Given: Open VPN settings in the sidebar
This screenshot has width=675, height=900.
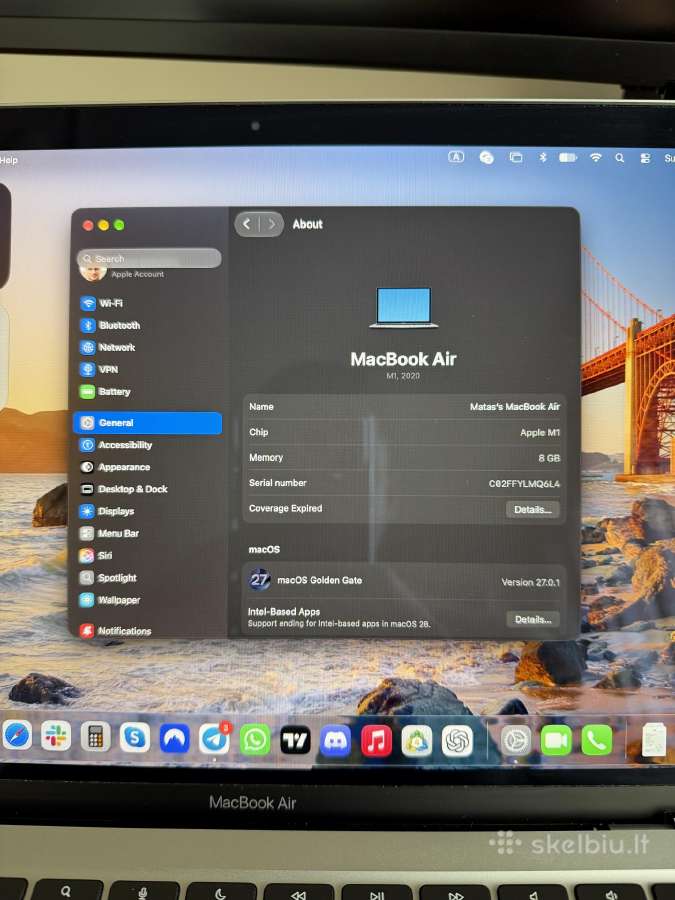Looking at the screenshot, I should point(149,370).
